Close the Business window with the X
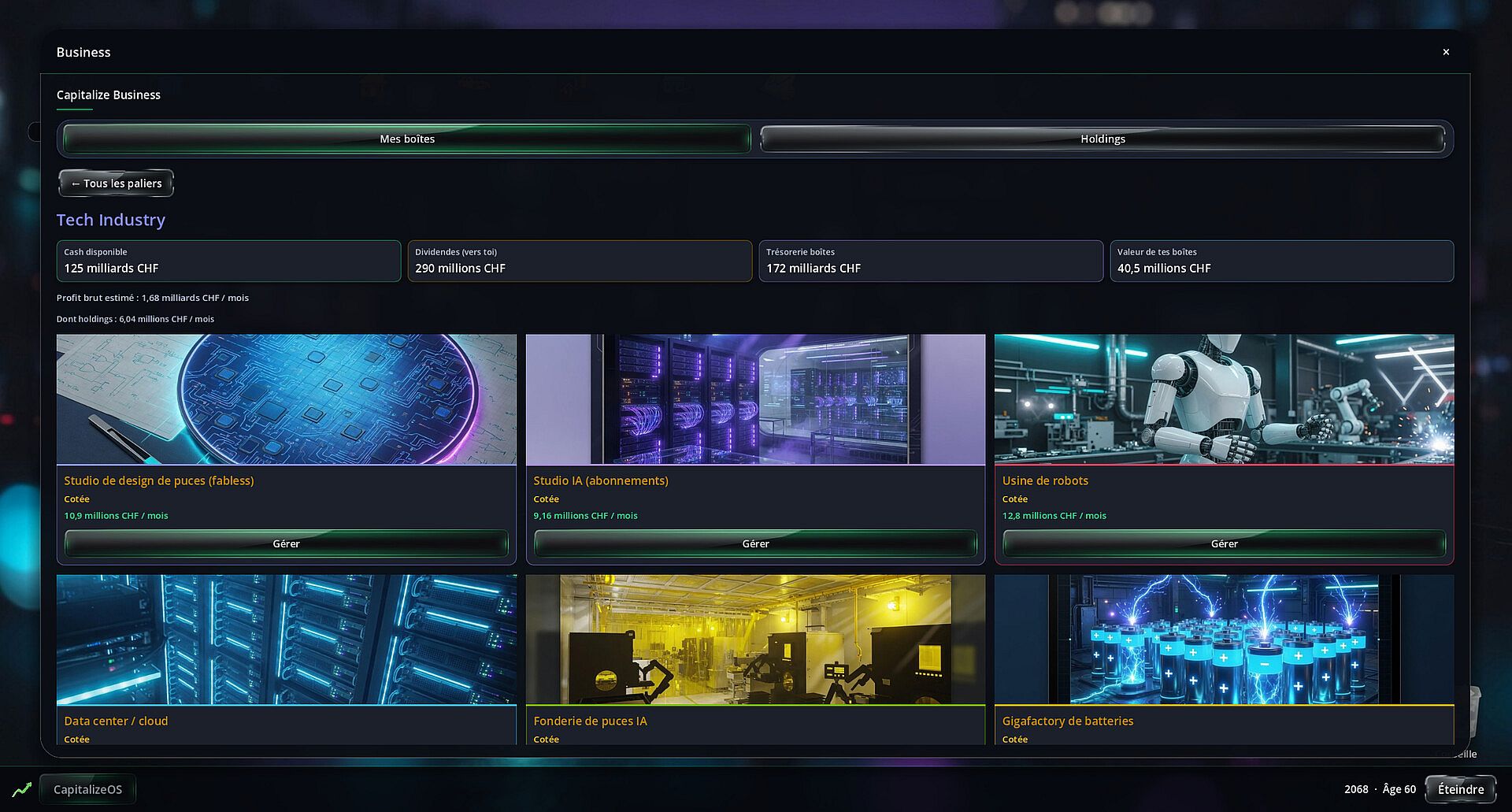This screenshot has height=812, width=1512. (1446, 52)
